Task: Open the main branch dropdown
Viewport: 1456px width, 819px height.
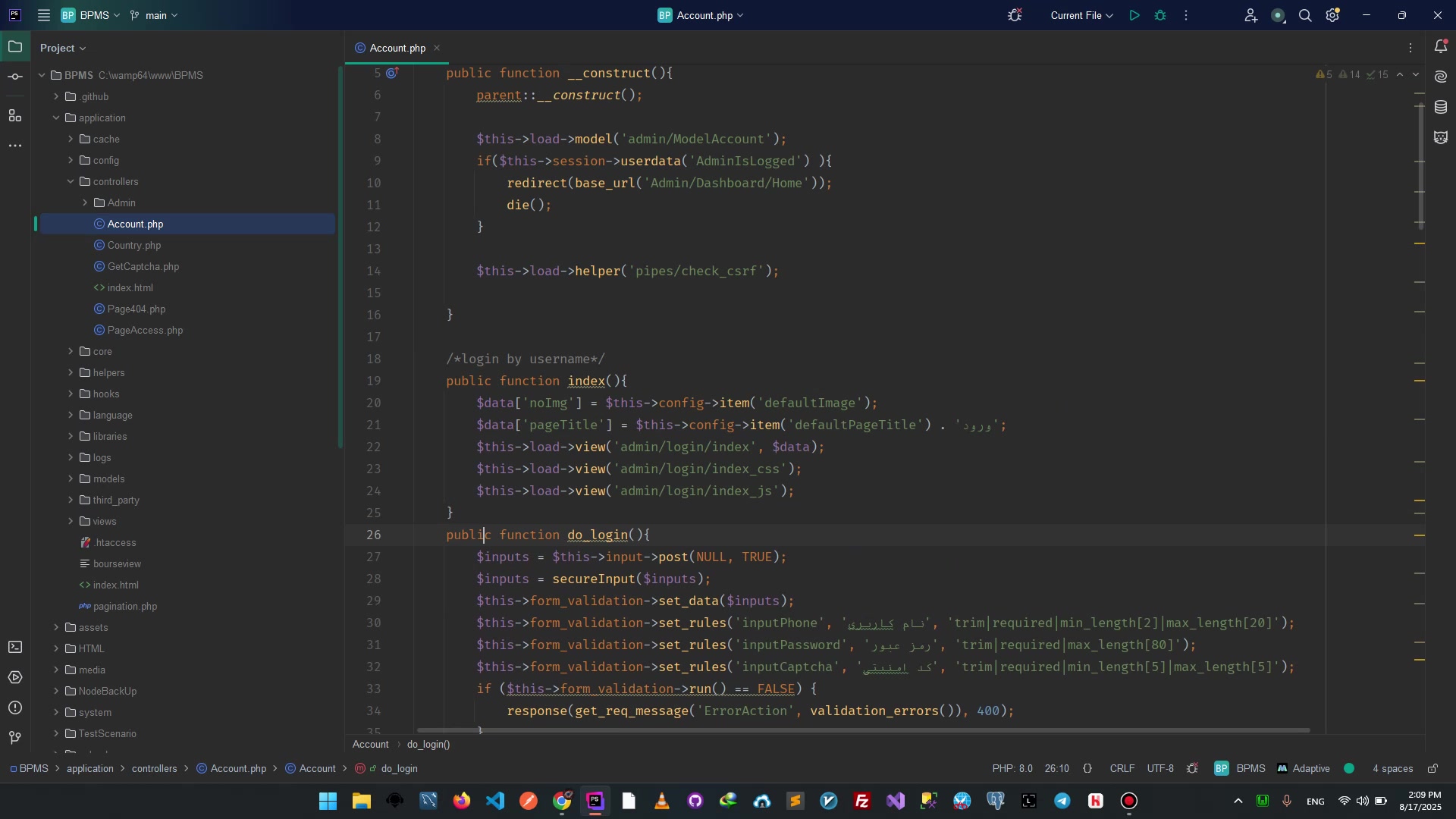Action: [x=155, y=15]
